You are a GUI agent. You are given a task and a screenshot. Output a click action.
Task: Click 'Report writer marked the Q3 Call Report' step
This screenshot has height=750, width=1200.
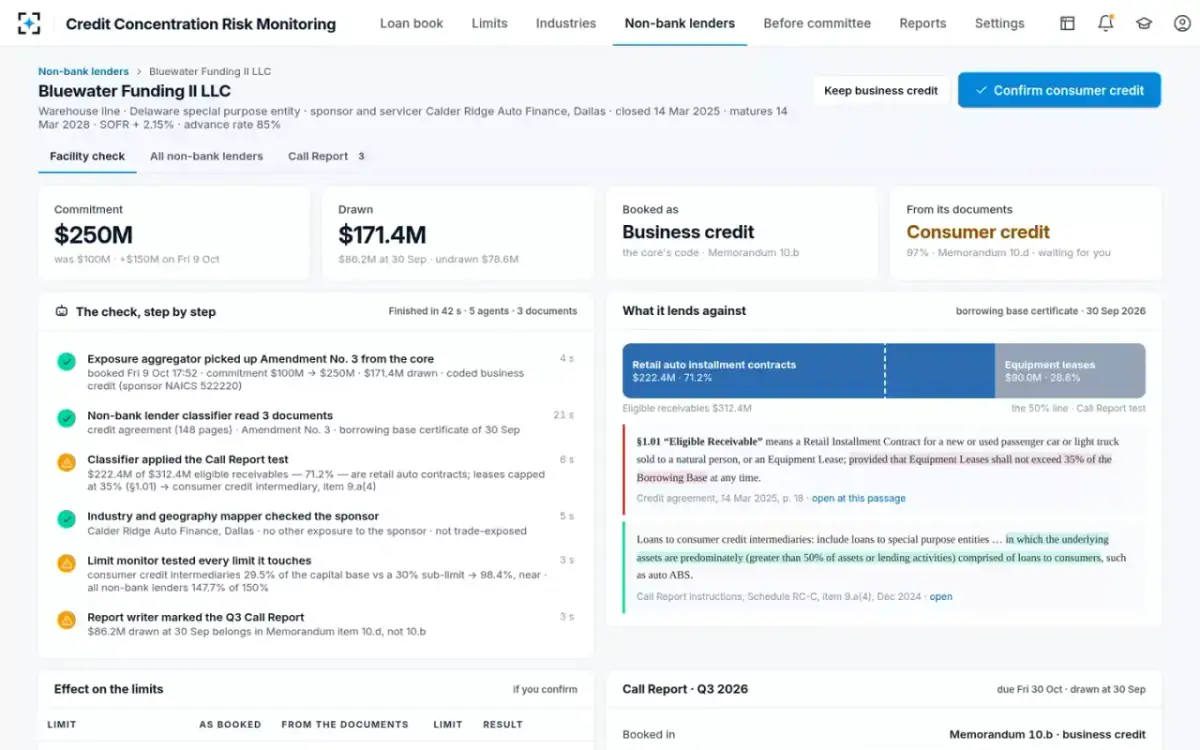[316, 624]
